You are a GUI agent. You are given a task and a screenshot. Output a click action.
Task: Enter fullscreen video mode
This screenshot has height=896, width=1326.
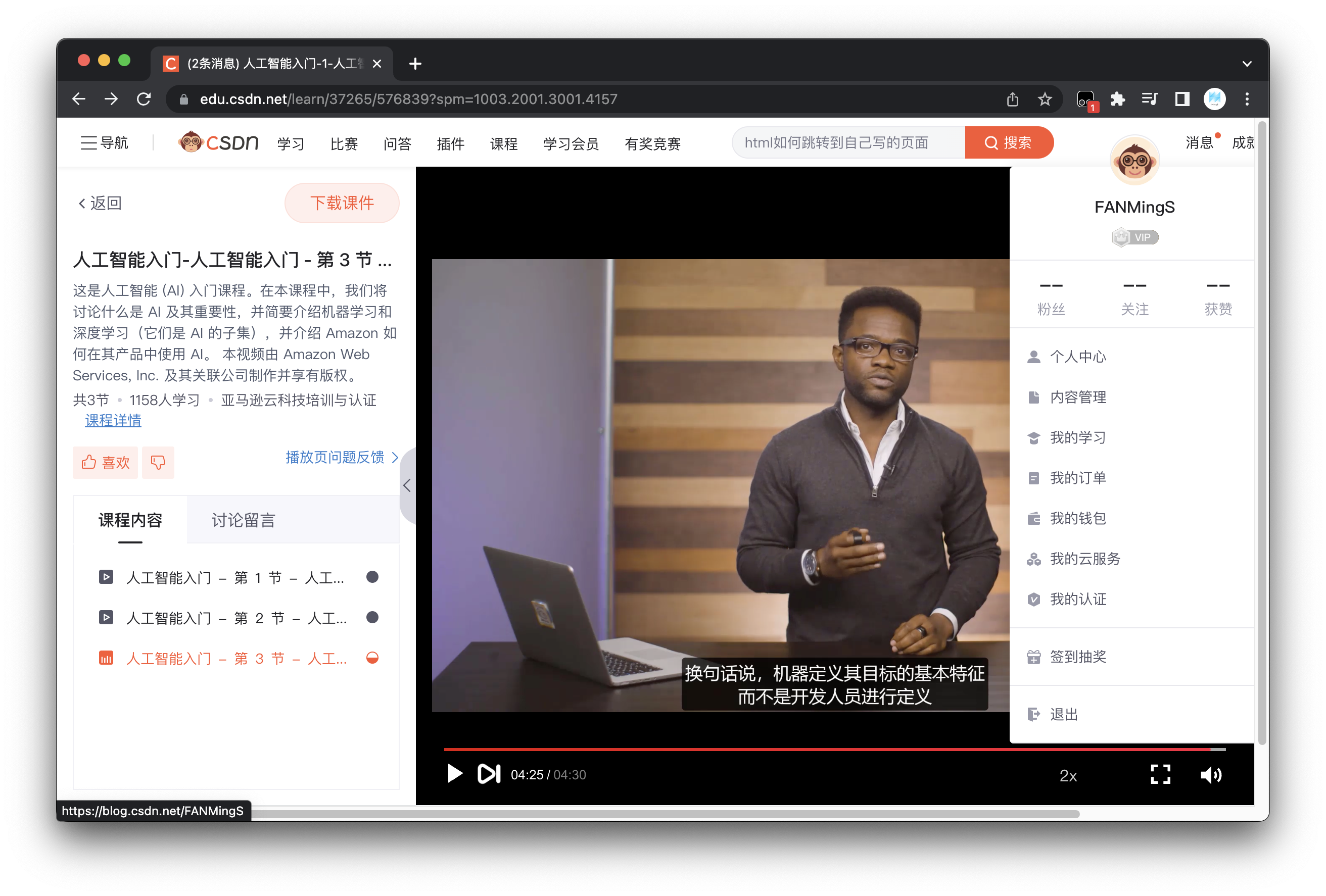click(x=1160, y=774)
